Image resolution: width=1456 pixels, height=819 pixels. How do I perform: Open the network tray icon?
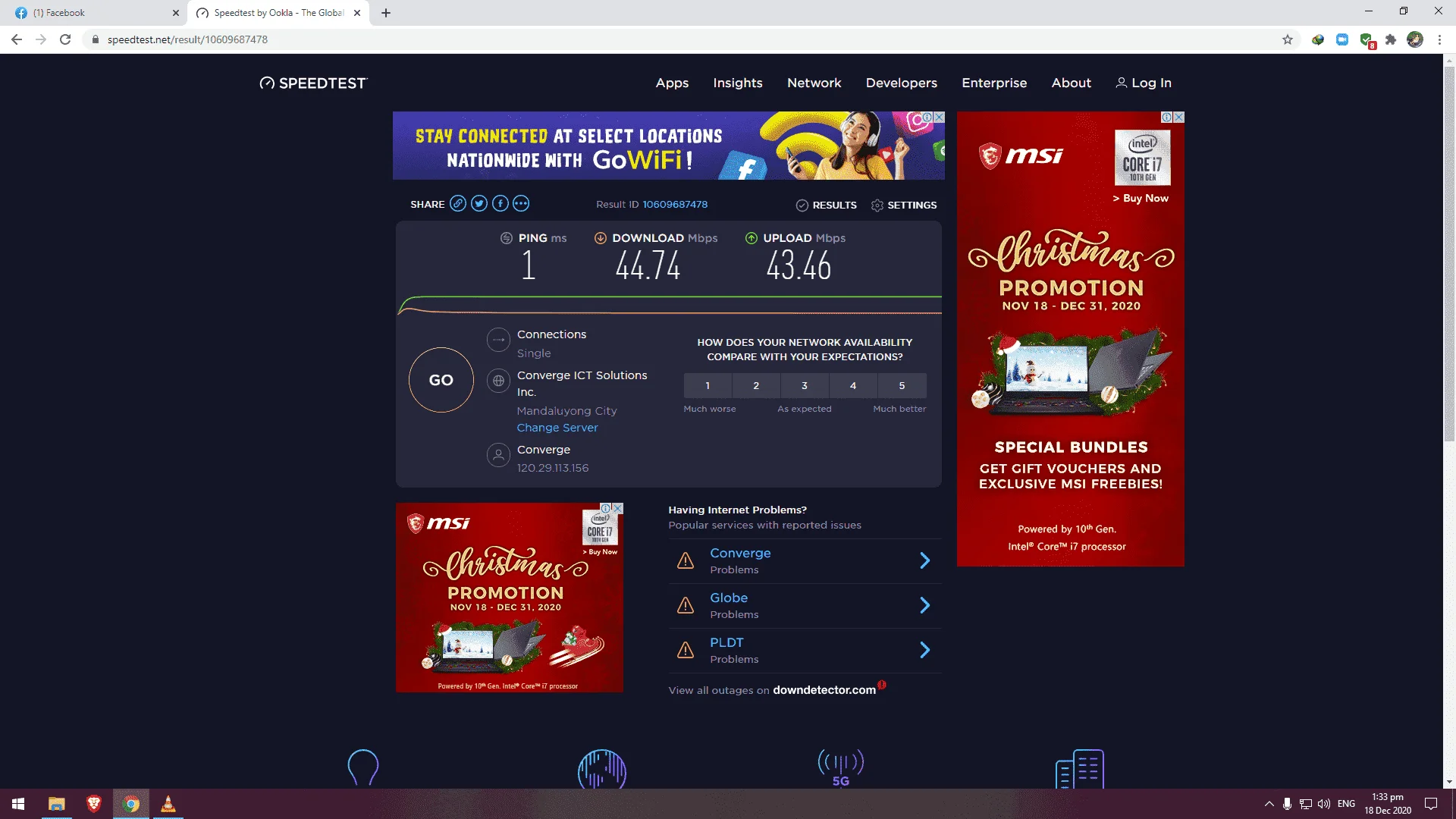[x=1305, y=804]
